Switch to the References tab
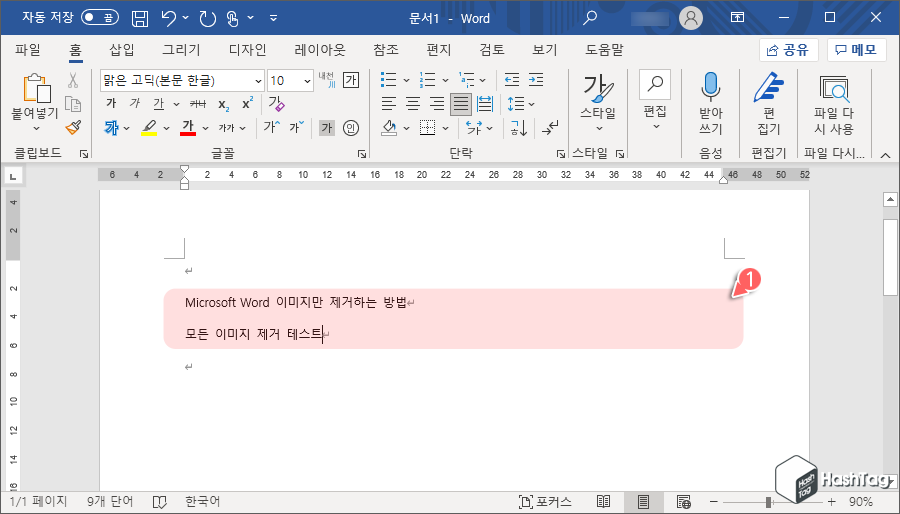This screenshot has width=900, height=514. (x=386, y=50)
